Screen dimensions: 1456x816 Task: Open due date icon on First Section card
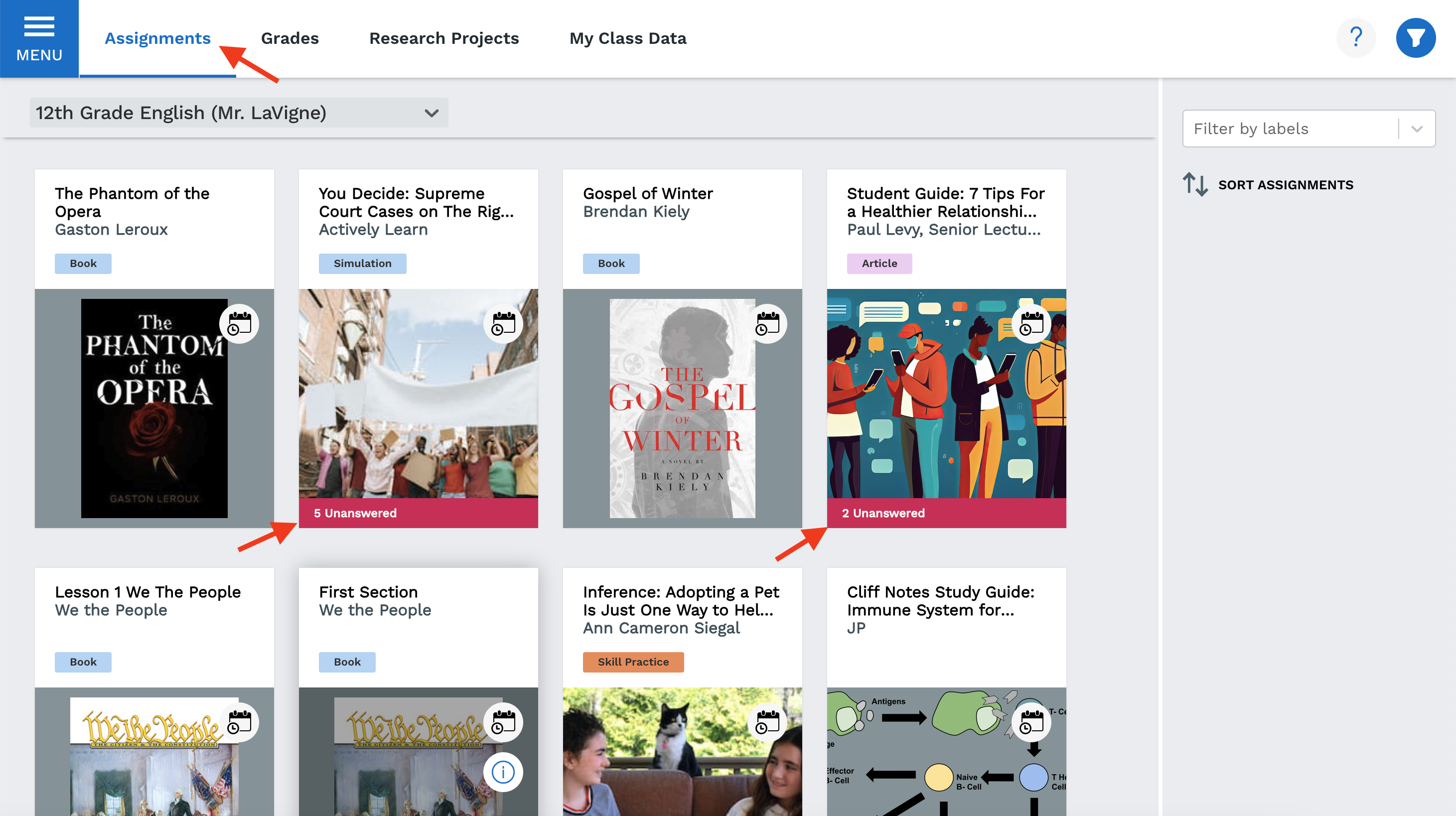click(503, 722)
